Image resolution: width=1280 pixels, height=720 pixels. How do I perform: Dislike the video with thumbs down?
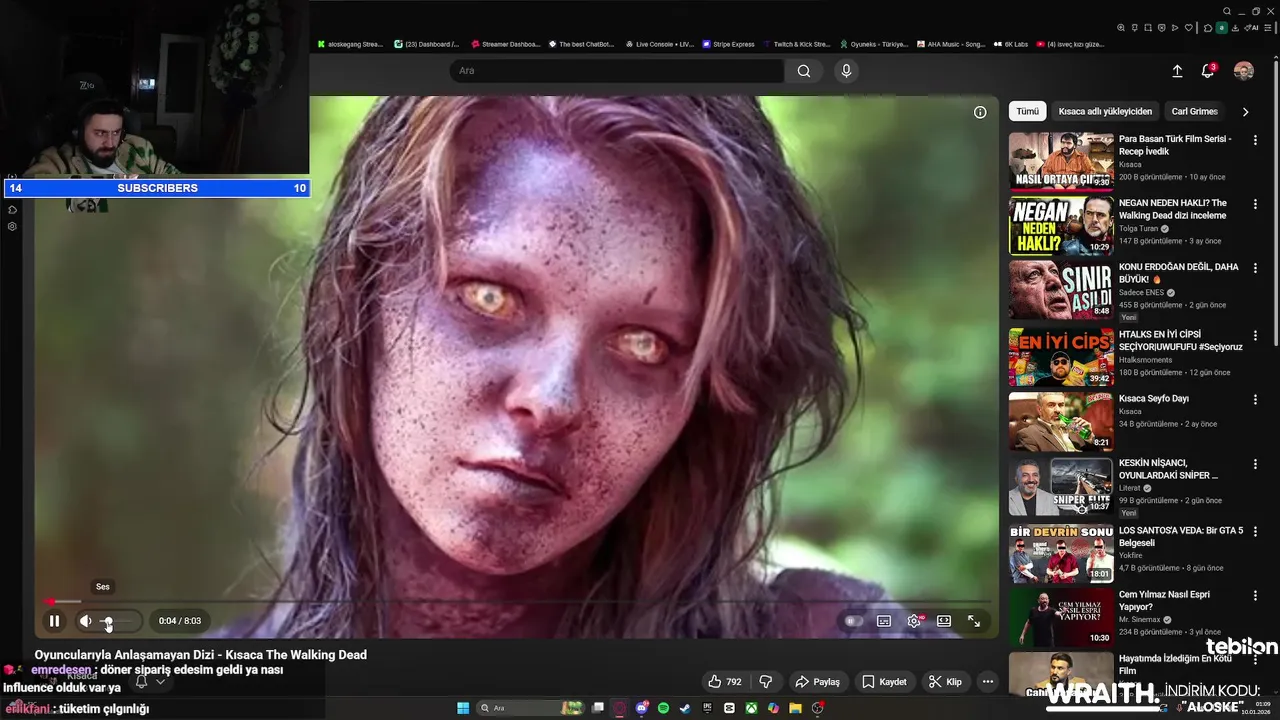coord(766,682)
